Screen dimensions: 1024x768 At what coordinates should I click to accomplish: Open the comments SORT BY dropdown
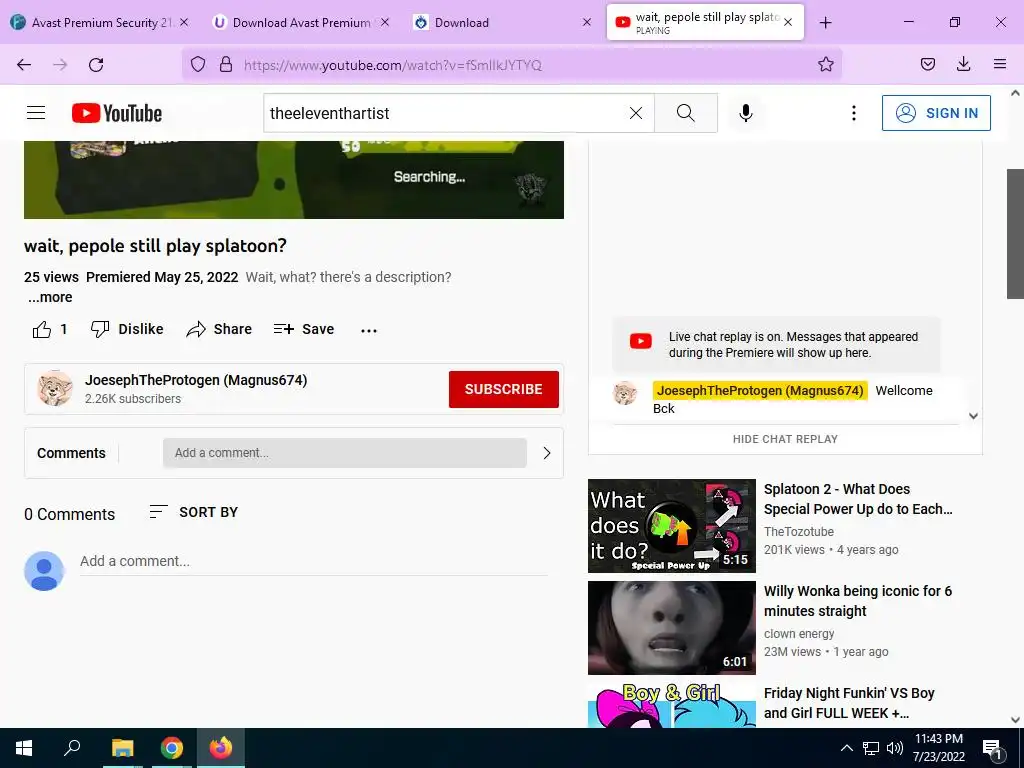click(193, 512)
